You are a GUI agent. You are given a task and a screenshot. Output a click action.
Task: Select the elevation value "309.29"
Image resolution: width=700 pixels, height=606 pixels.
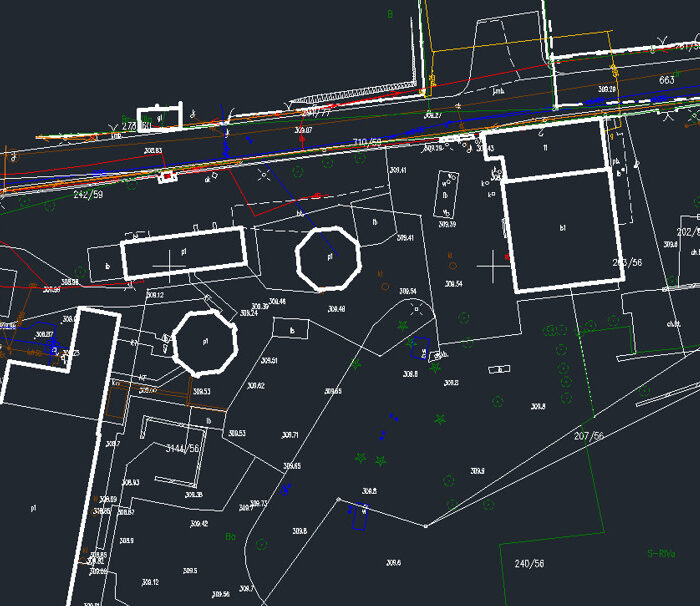point(607,89)
